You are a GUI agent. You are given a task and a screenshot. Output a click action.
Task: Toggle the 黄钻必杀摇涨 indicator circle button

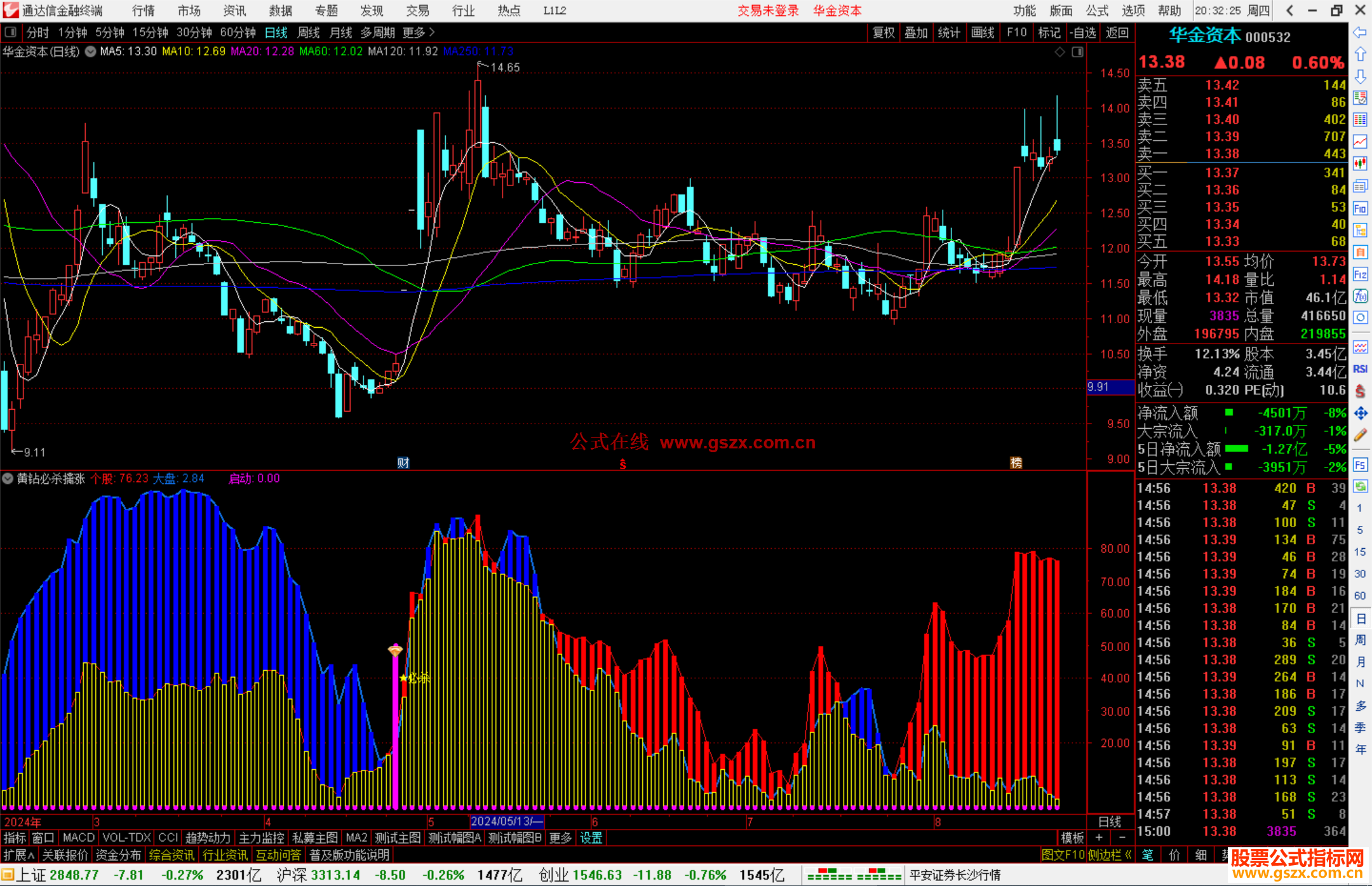point(8,478)
